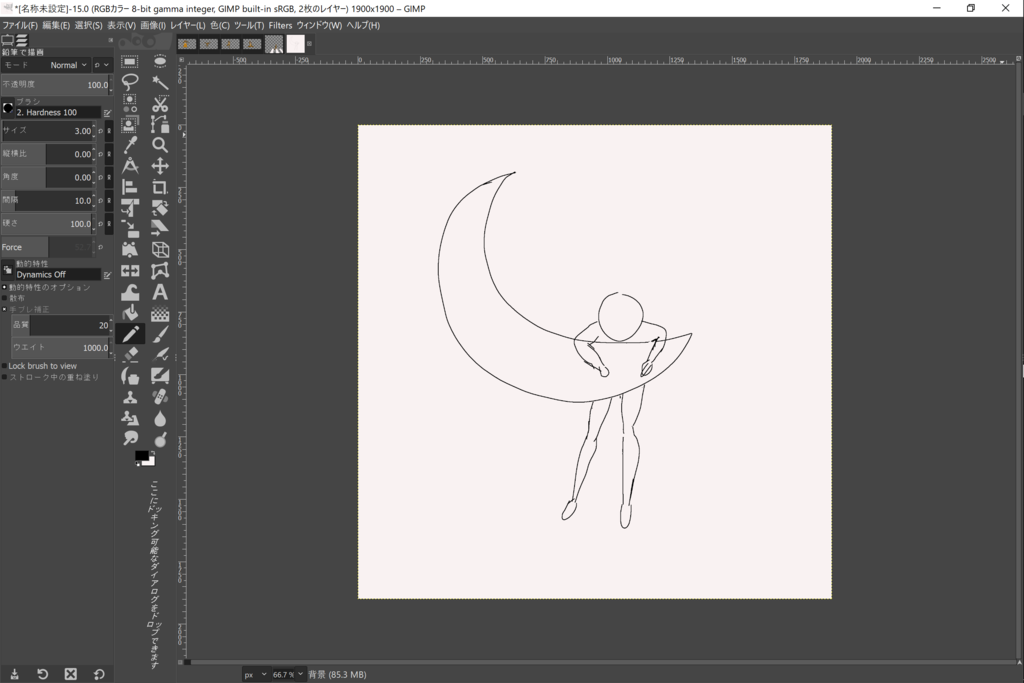Select the Free Select lasso tool
Screen dimensions: 1024x683
click(x=130, y=81)
